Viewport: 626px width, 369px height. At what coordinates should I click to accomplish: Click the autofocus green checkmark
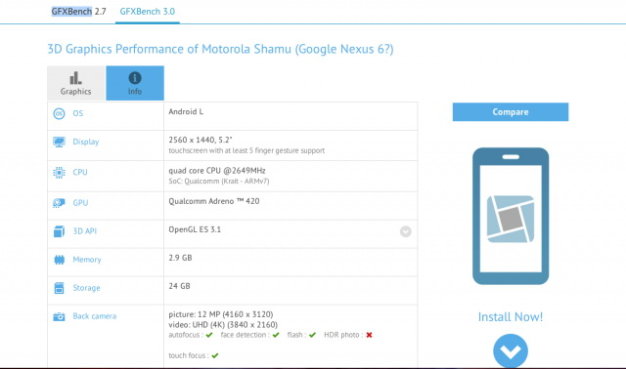pos(209,335)
